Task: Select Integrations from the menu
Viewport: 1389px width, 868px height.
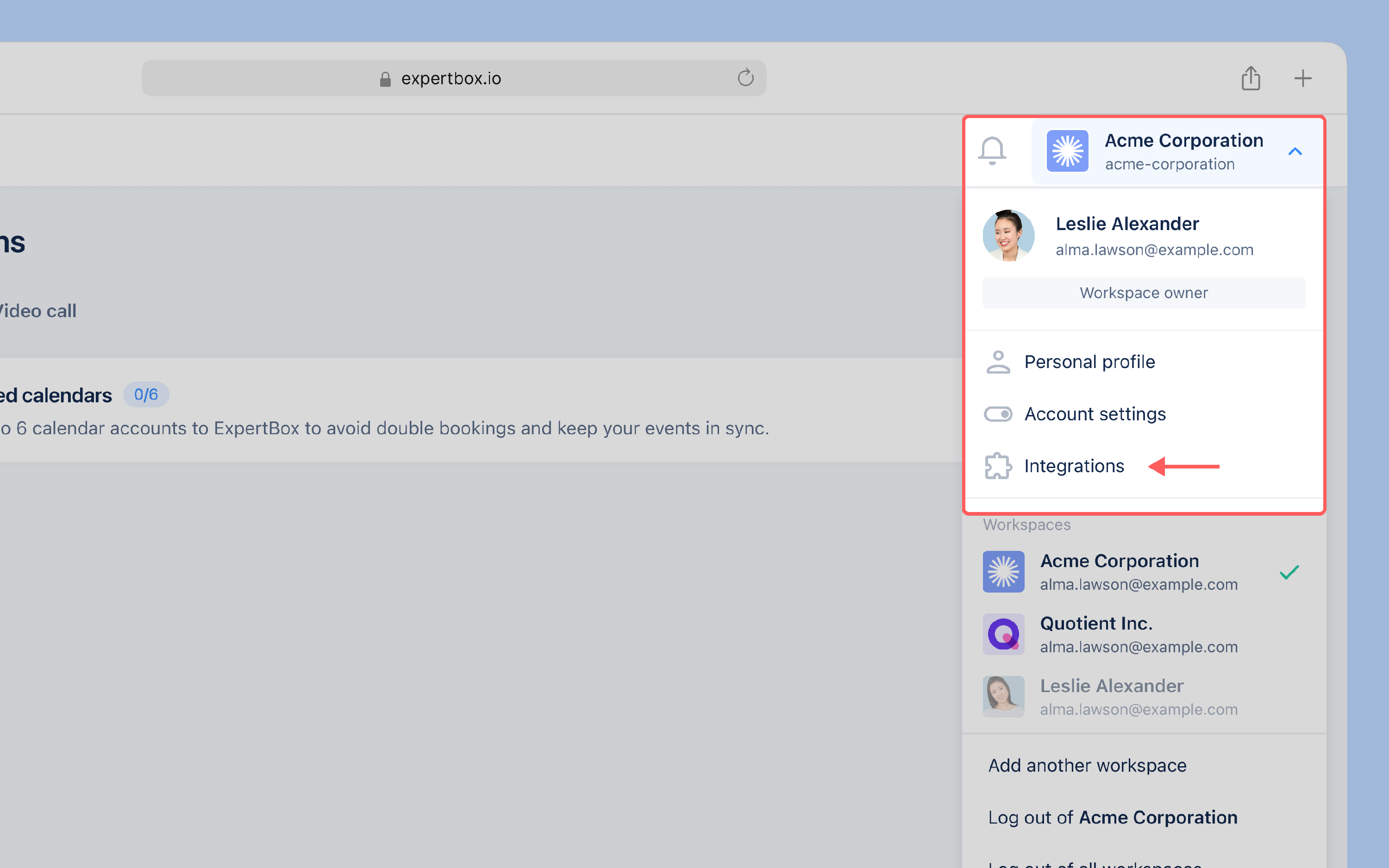Action: tap(1074, 466)
